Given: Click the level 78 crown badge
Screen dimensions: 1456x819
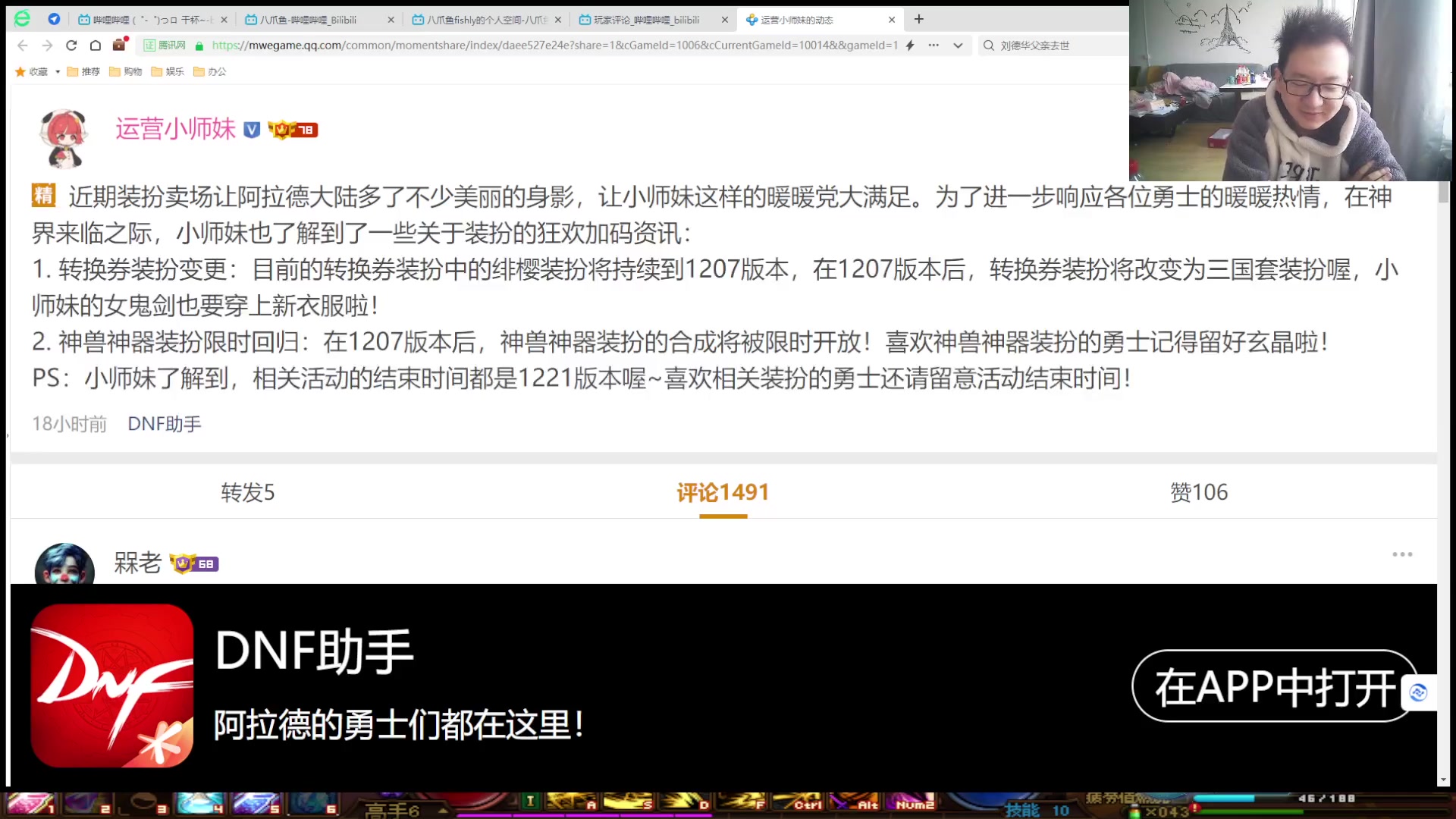Looking at the screenshot, I should pyautogui.click(x=293, y=130).
